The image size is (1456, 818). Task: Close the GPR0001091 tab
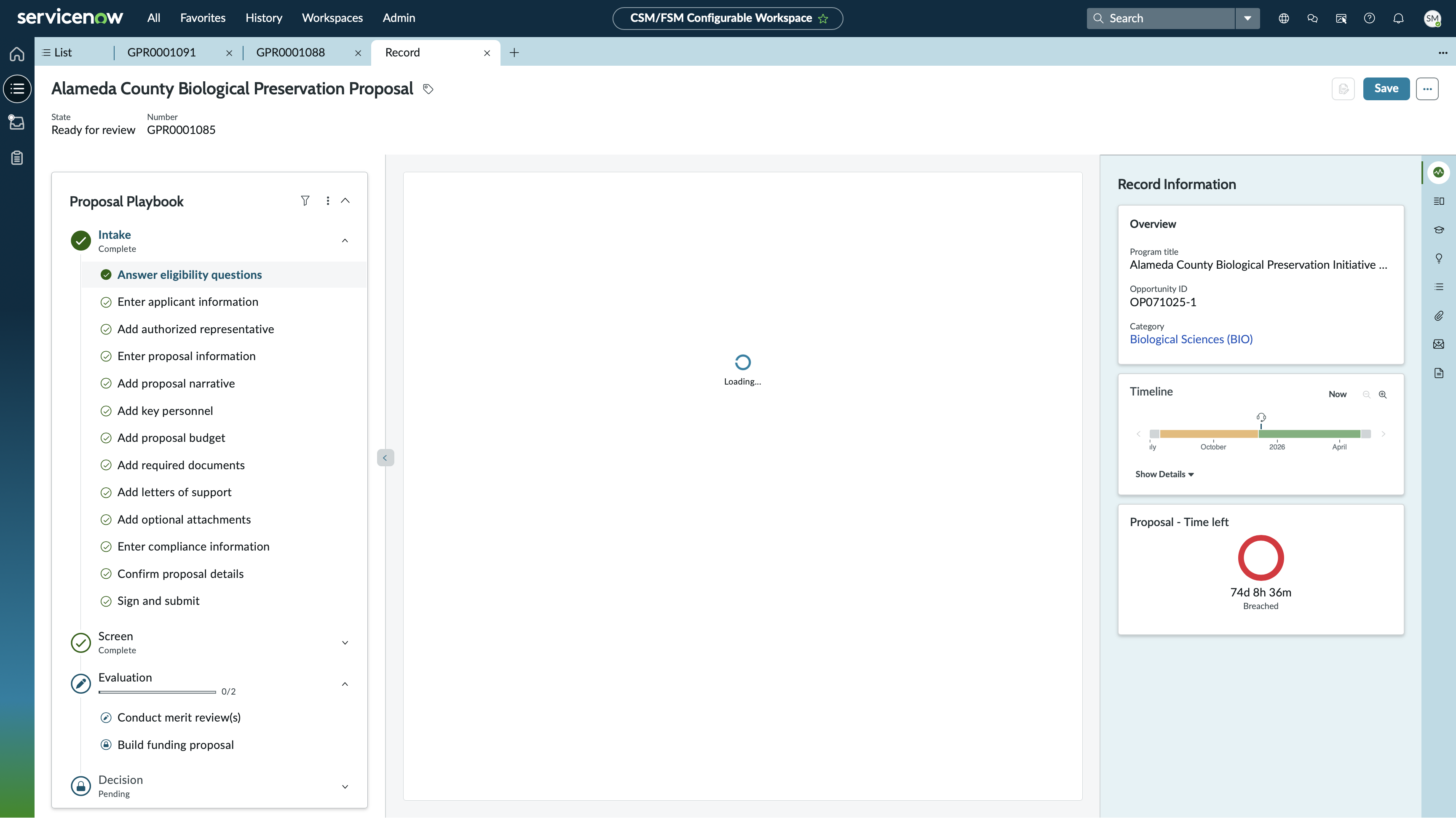[229, 53]
